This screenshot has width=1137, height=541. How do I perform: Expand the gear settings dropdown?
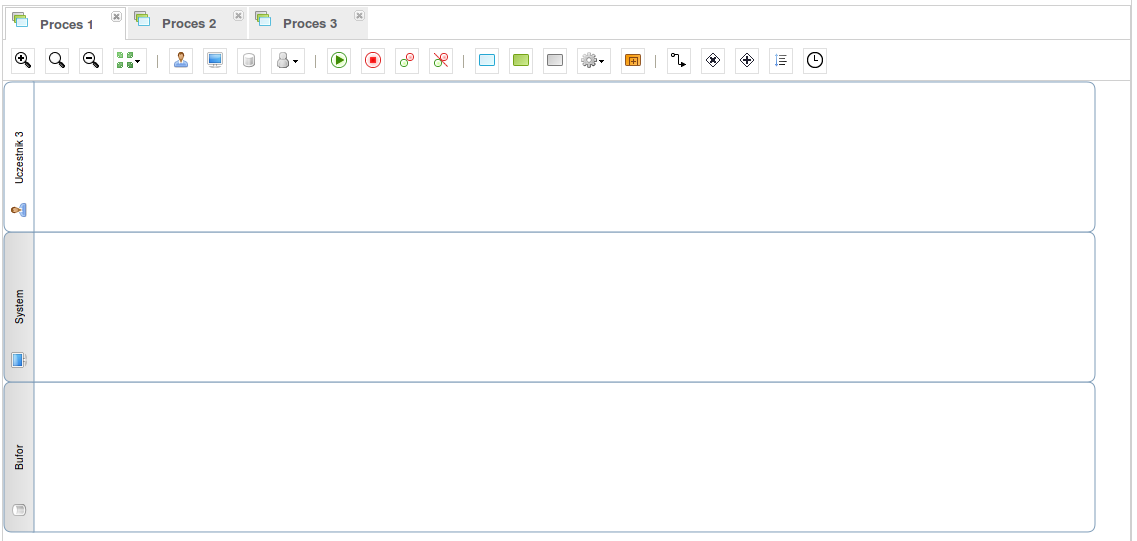point(593,61)
